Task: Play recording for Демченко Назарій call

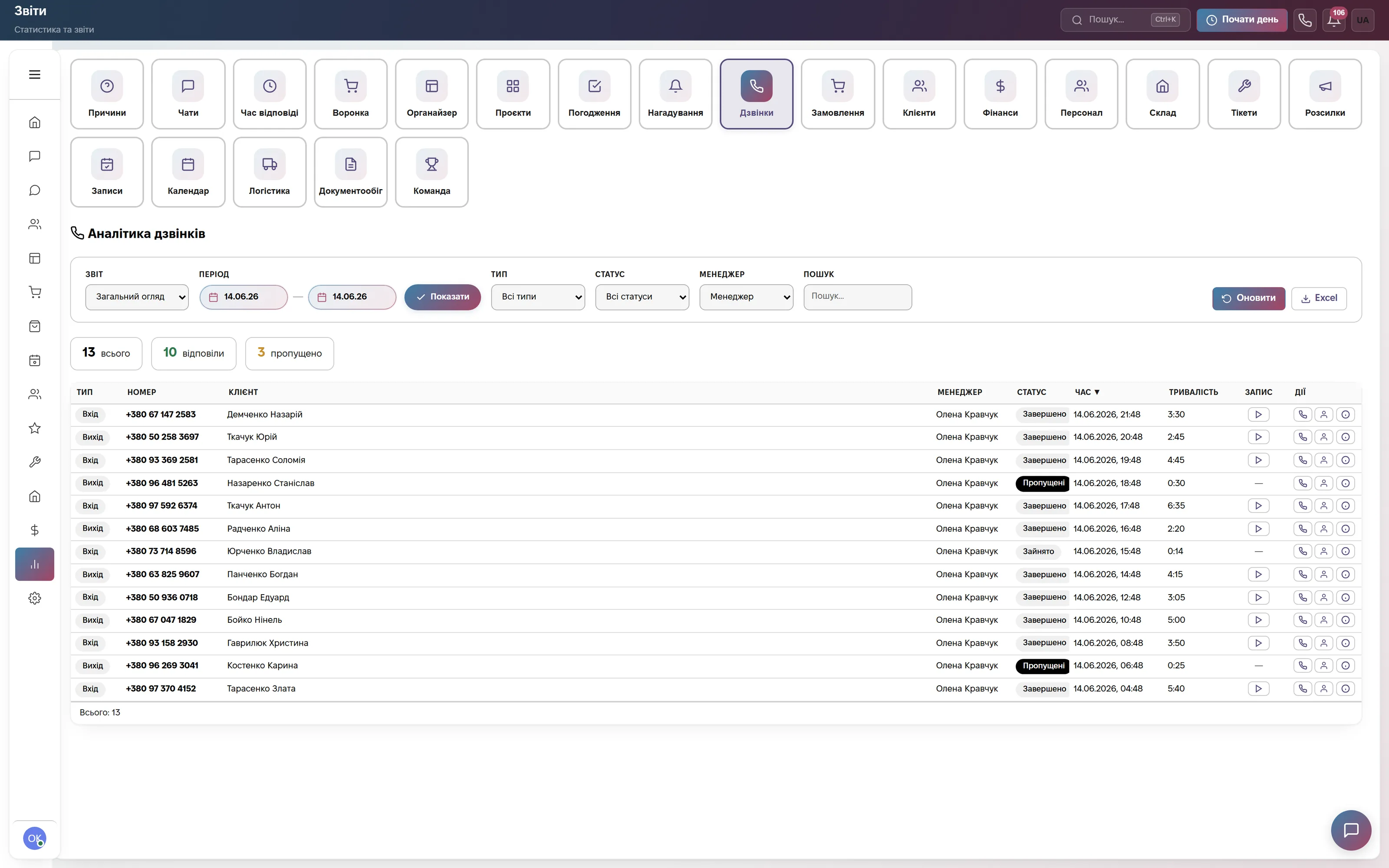Action: coord(1258,414)
